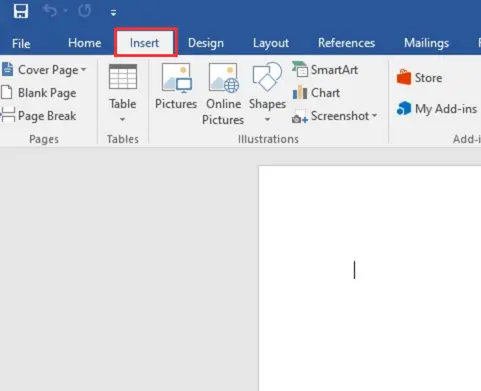Expand the Screenshot dropdown arrow
The image size is (481, 391).
(374, 116)
